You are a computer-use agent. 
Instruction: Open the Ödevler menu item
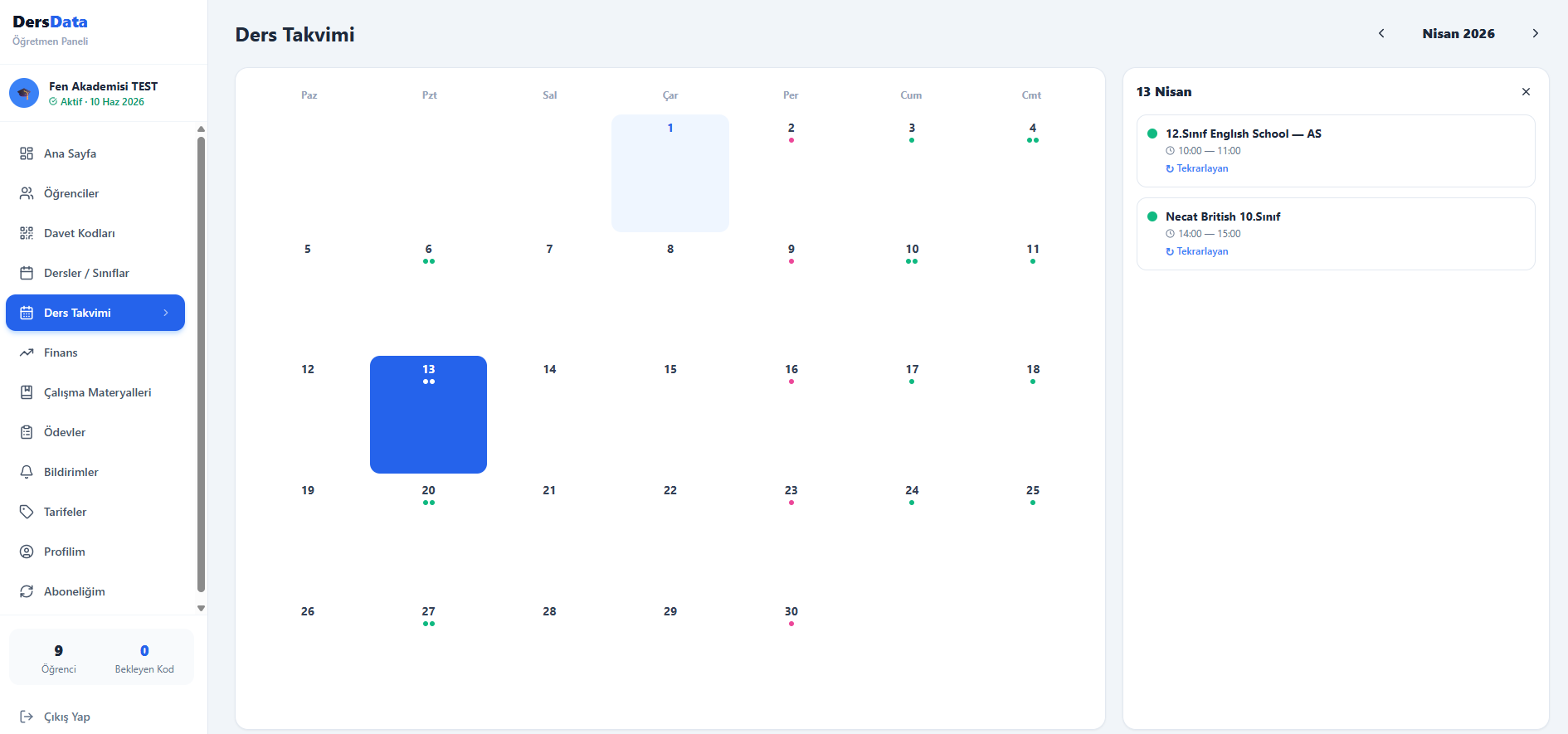[65, 432]
